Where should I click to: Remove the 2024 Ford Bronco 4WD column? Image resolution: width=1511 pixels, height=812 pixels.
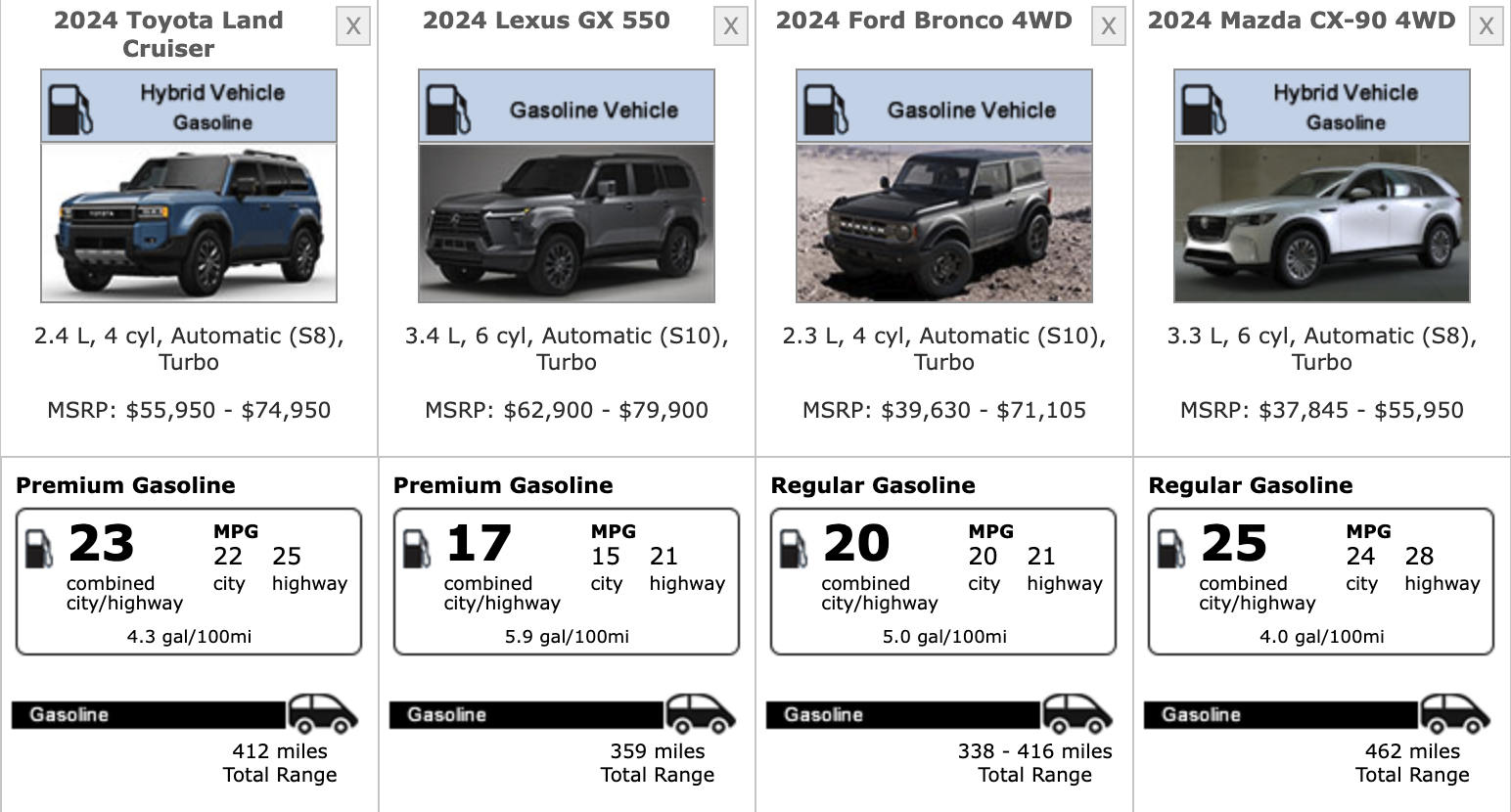1109,26
